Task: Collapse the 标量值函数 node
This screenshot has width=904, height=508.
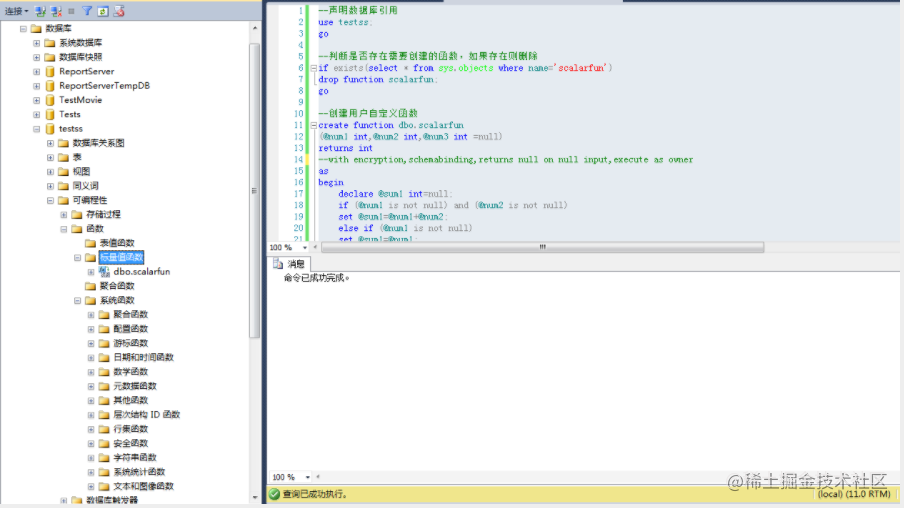Action: [77, 257]
